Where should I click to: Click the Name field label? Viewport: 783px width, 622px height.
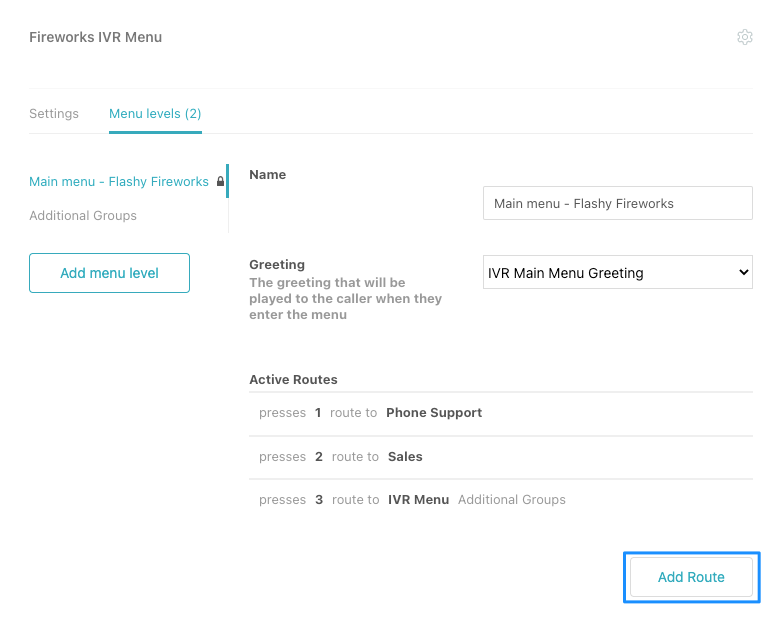point(267,175)
